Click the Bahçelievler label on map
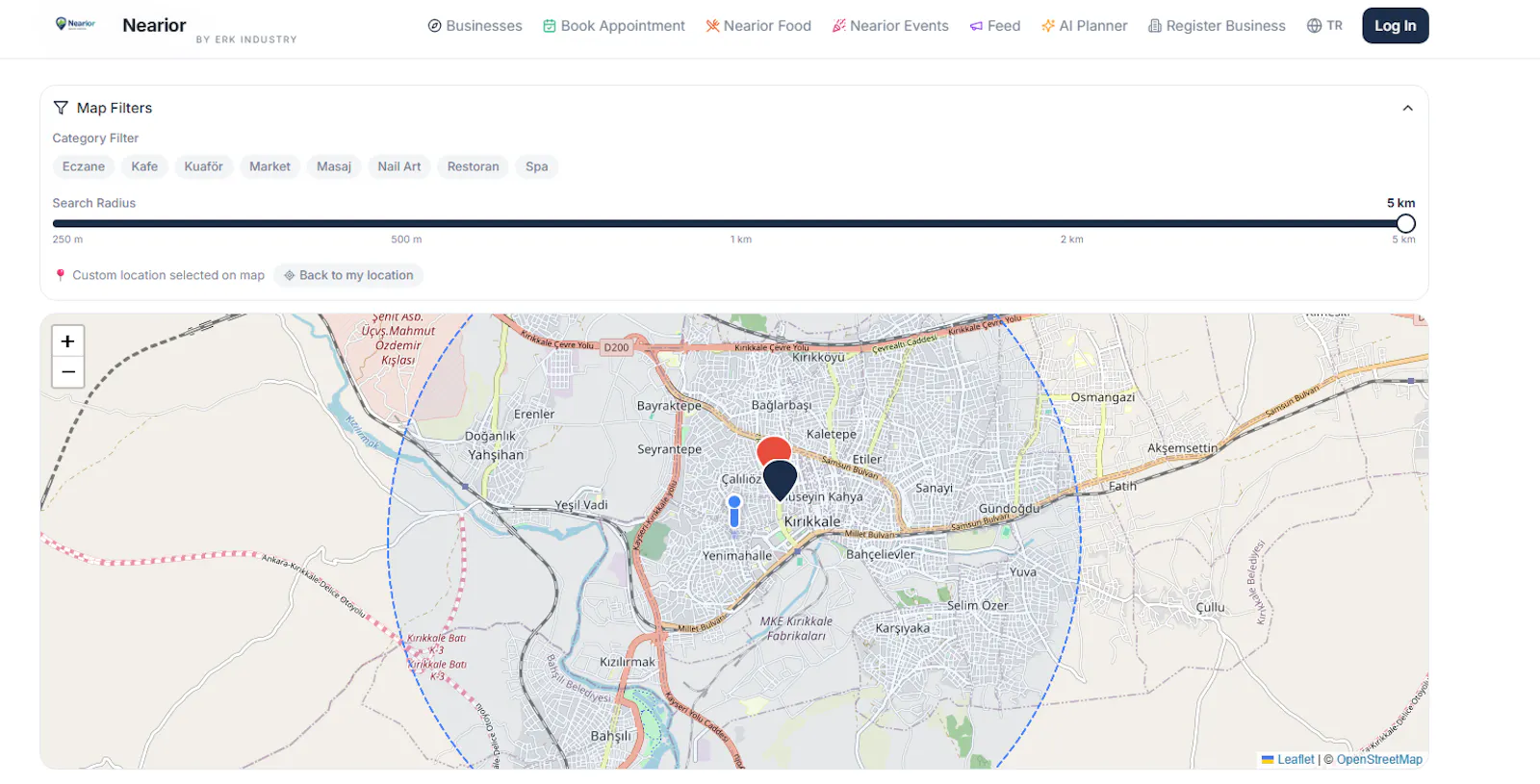Screen dimensions: 1540x784 [881, 554]
